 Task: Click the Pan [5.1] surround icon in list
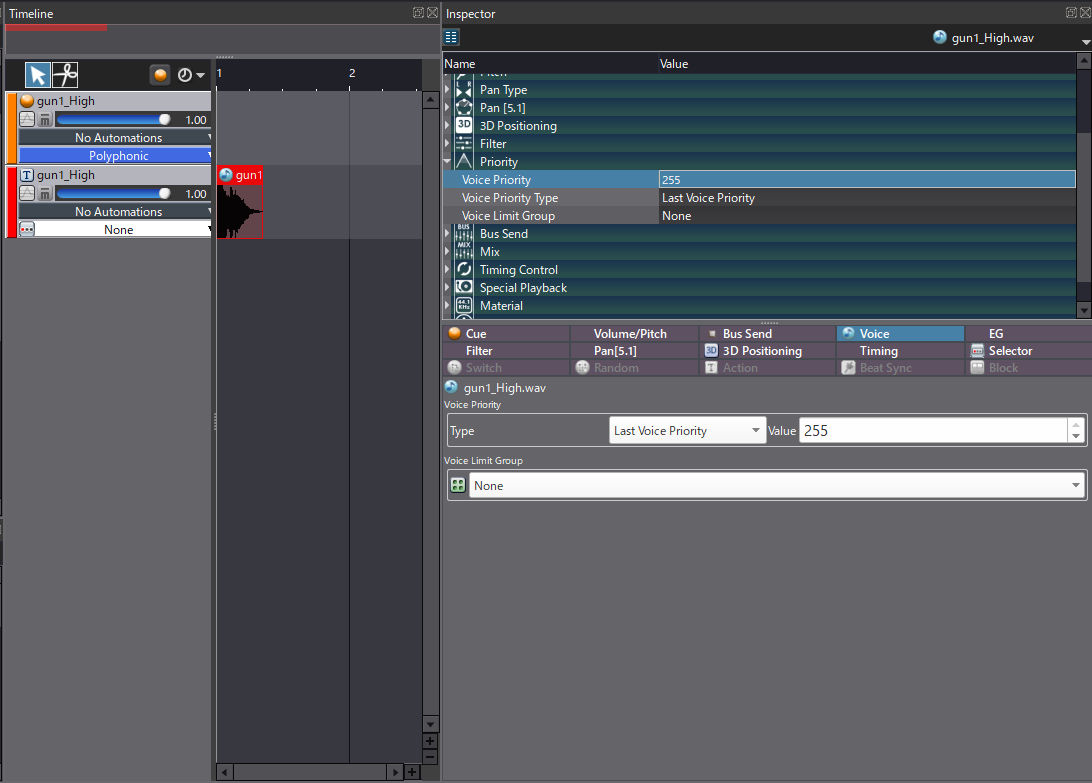coord(464,107)
